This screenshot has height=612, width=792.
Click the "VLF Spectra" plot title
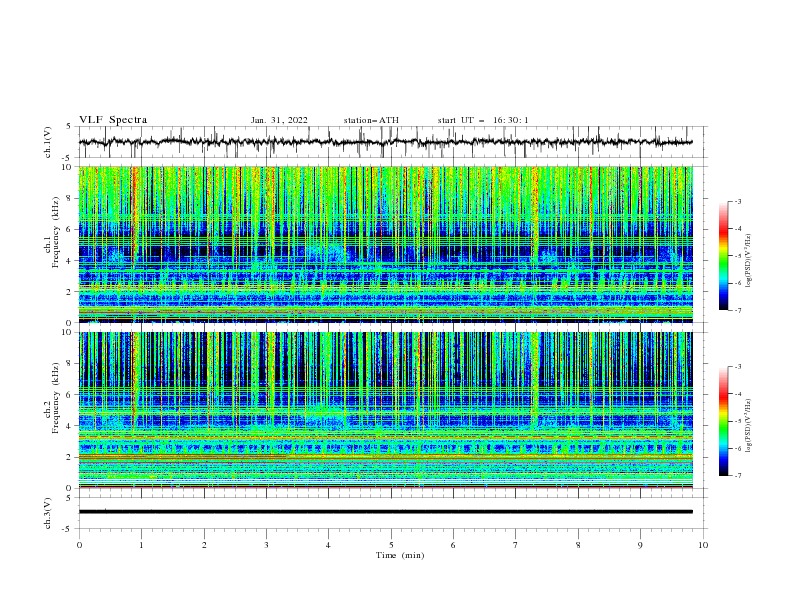pos(113,120)
